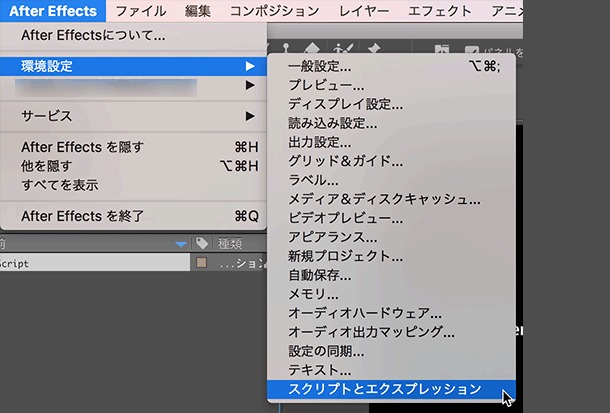
Task: Open ビデオプレビュー... preferences
Action: 391,218
